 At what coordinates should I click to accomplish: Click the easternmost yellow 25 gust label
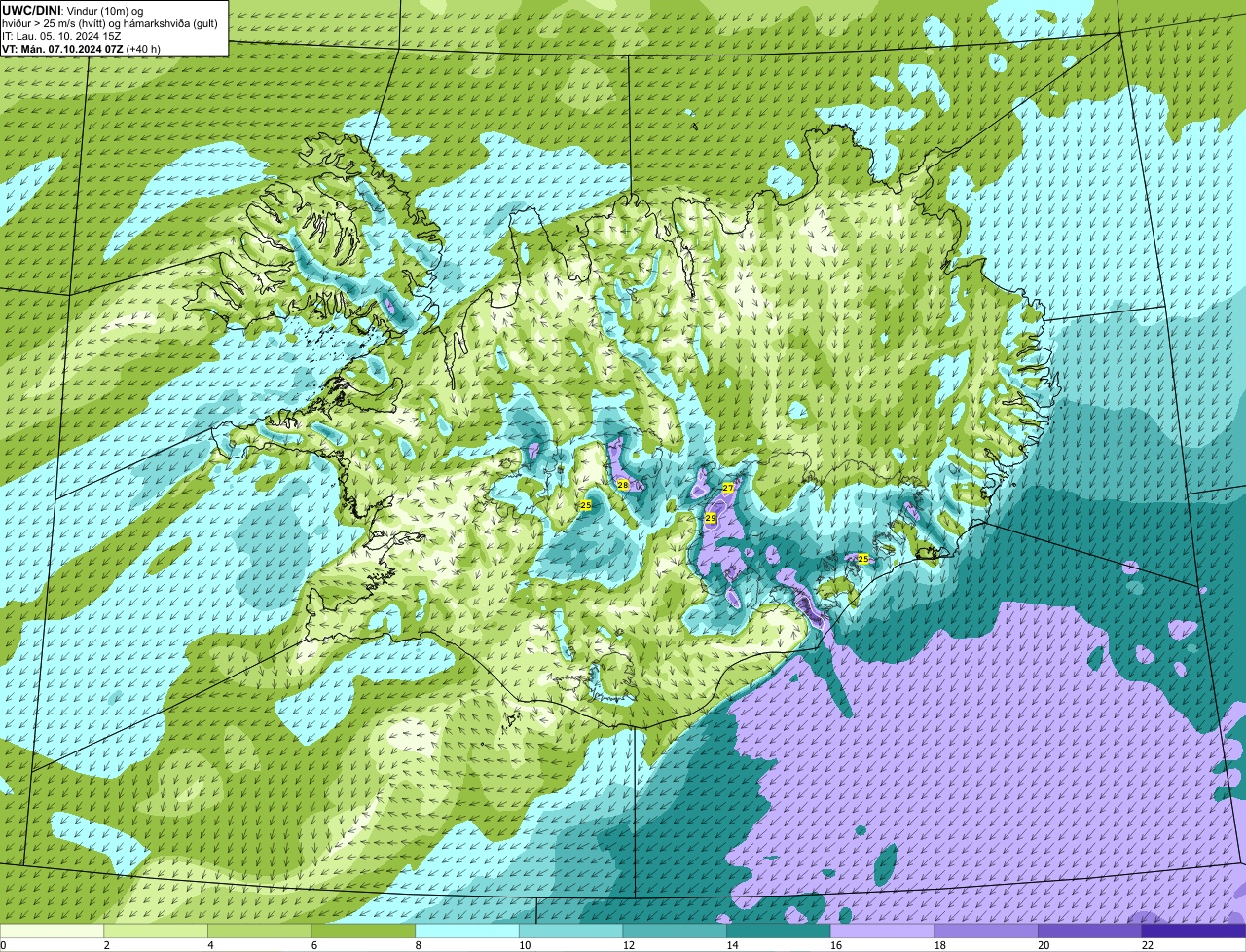[862, 558]
